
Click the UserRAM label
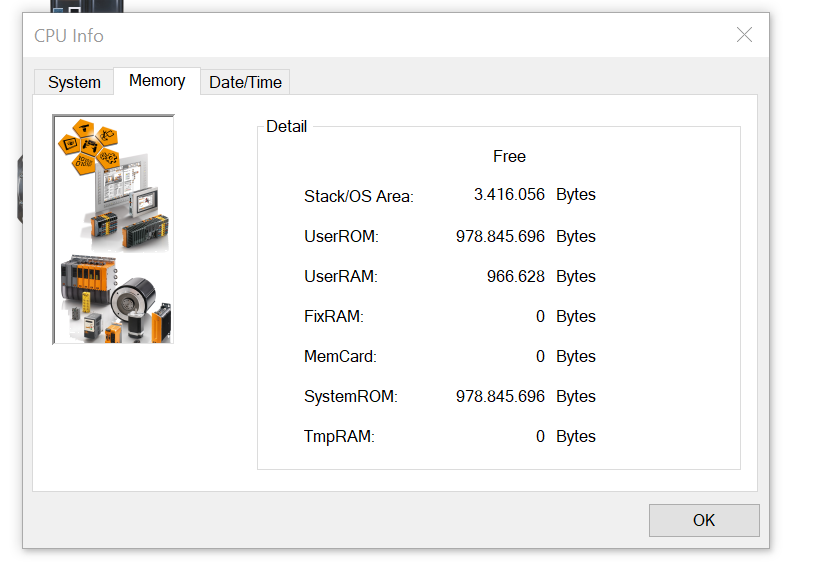[341, 276]
